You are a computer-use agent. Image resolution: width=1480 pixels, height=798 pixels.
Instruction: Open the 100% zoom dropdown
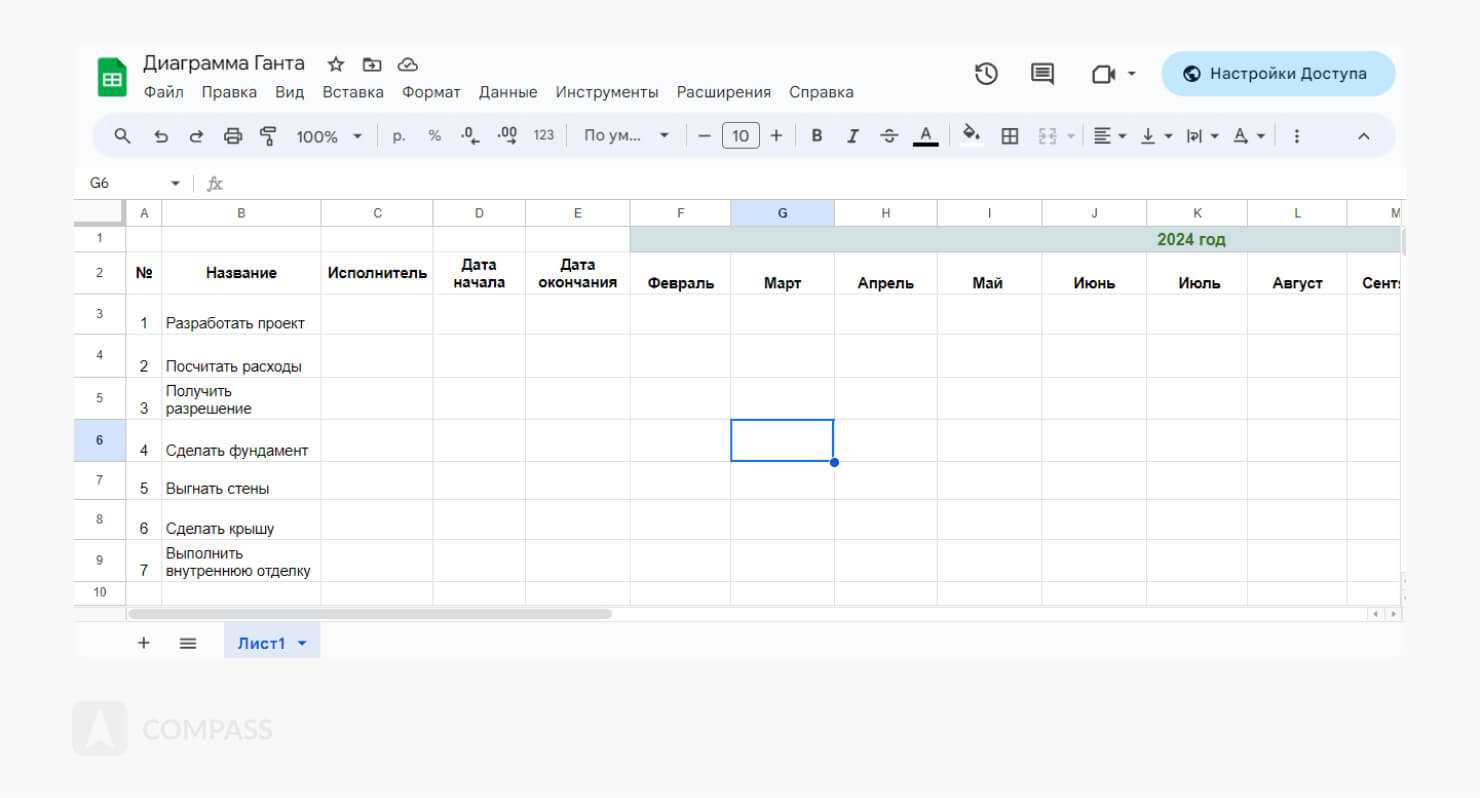[x=329, y=136]
